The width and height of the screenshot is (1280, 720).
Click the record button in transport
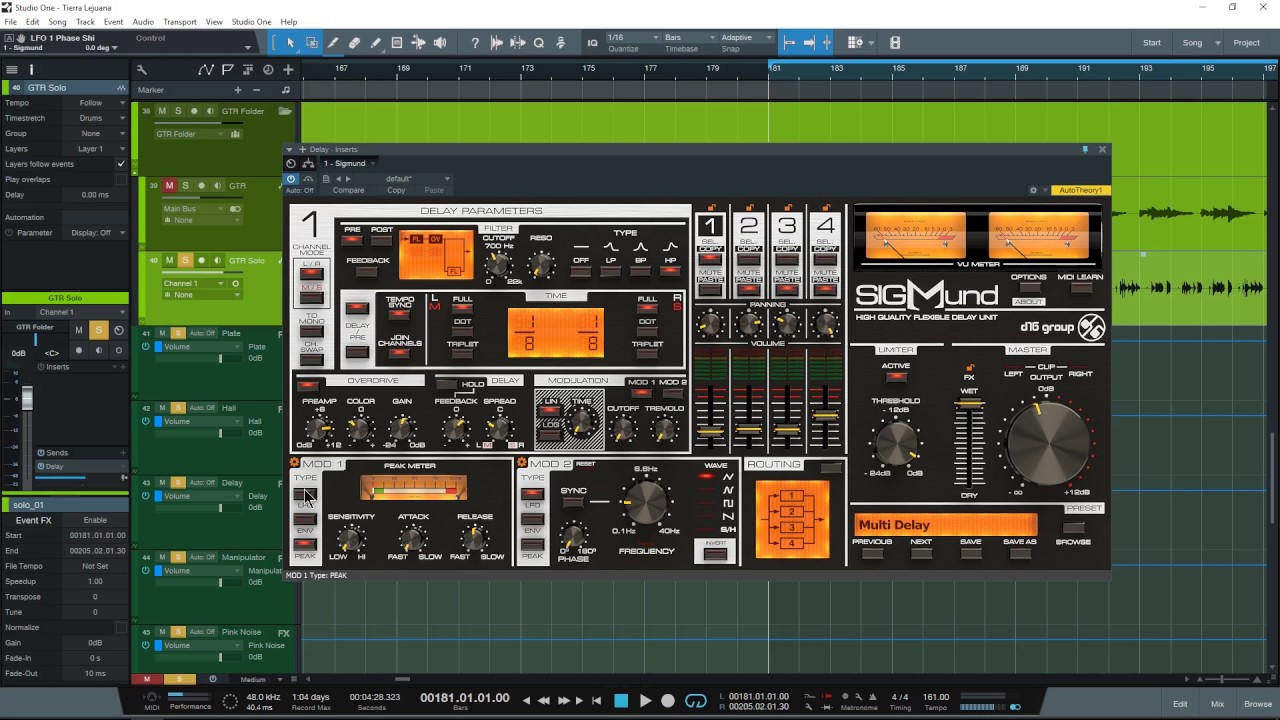[668, 701]
